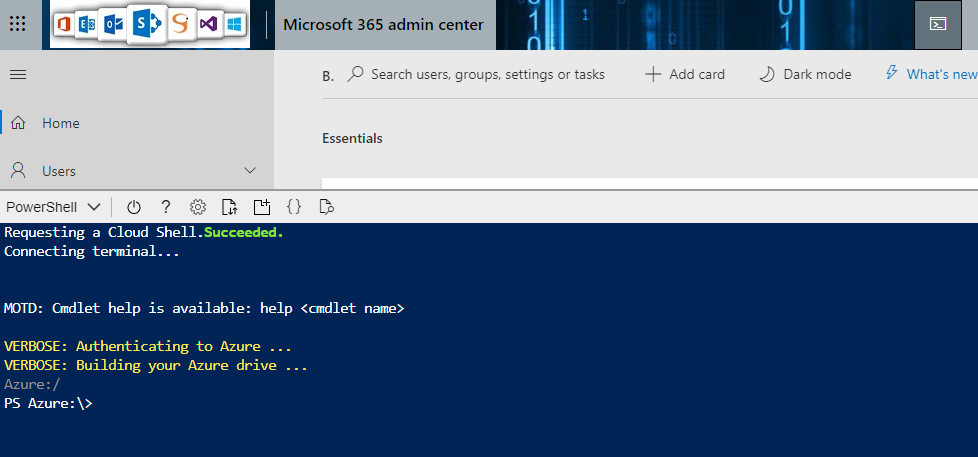Expand the Users navigation section
Image resolution: width=978 pixels, height=457 pixels.
coord(250,171)
